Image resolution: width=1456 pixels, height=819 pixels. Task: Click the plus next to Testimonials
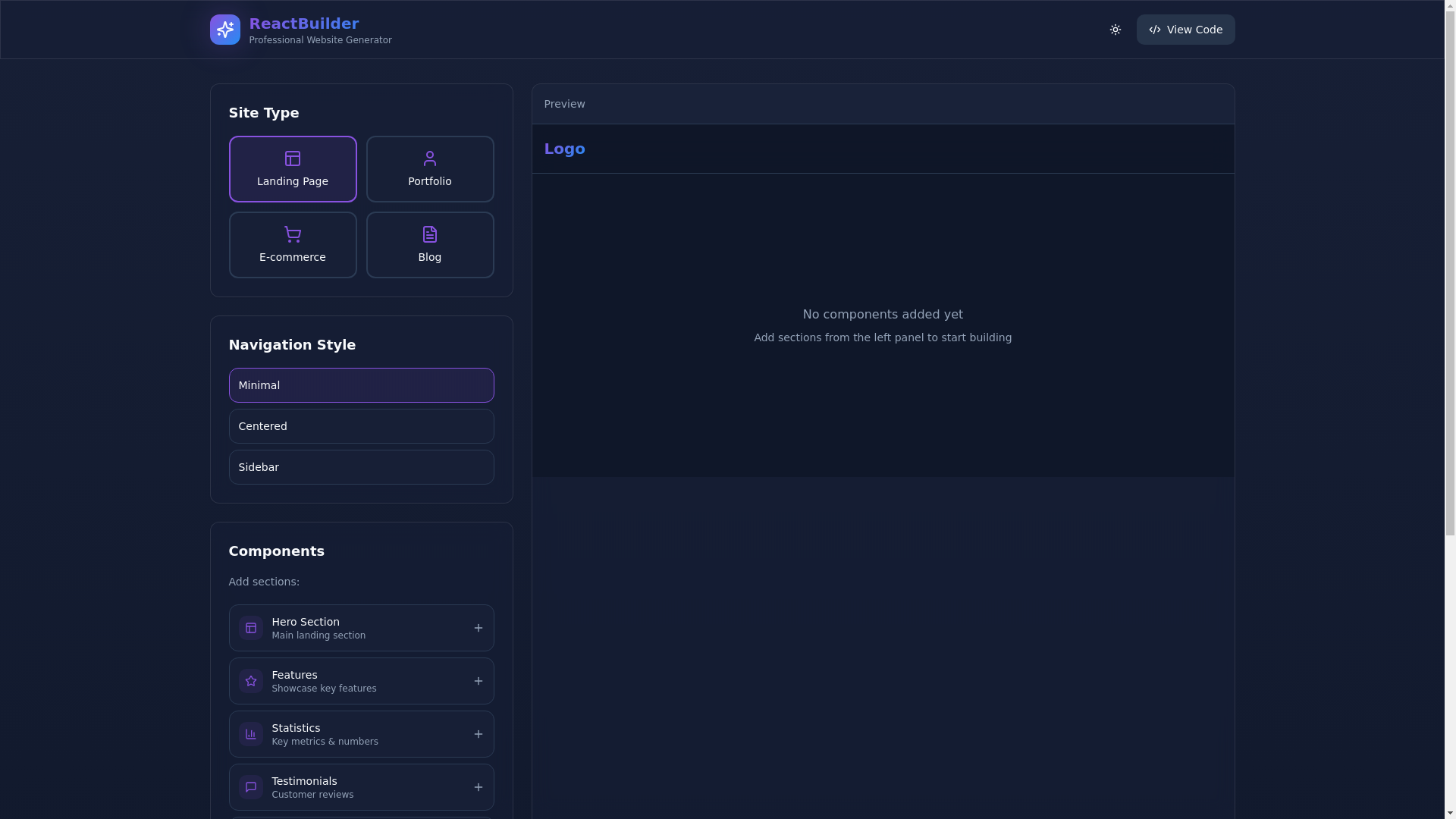tap(478, 787)
